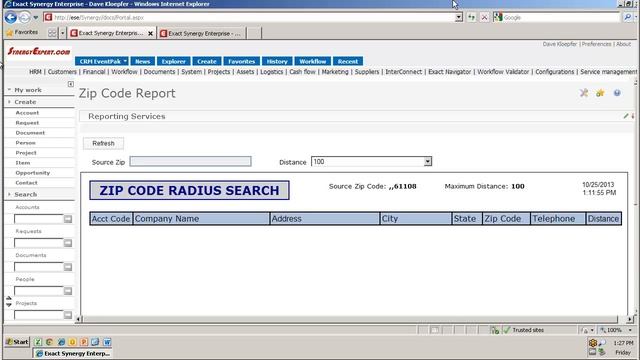Switch to the second Exact Synergy Enterprise tab
The height and width of the screenshot is (360, 640).
click(202, 33)
